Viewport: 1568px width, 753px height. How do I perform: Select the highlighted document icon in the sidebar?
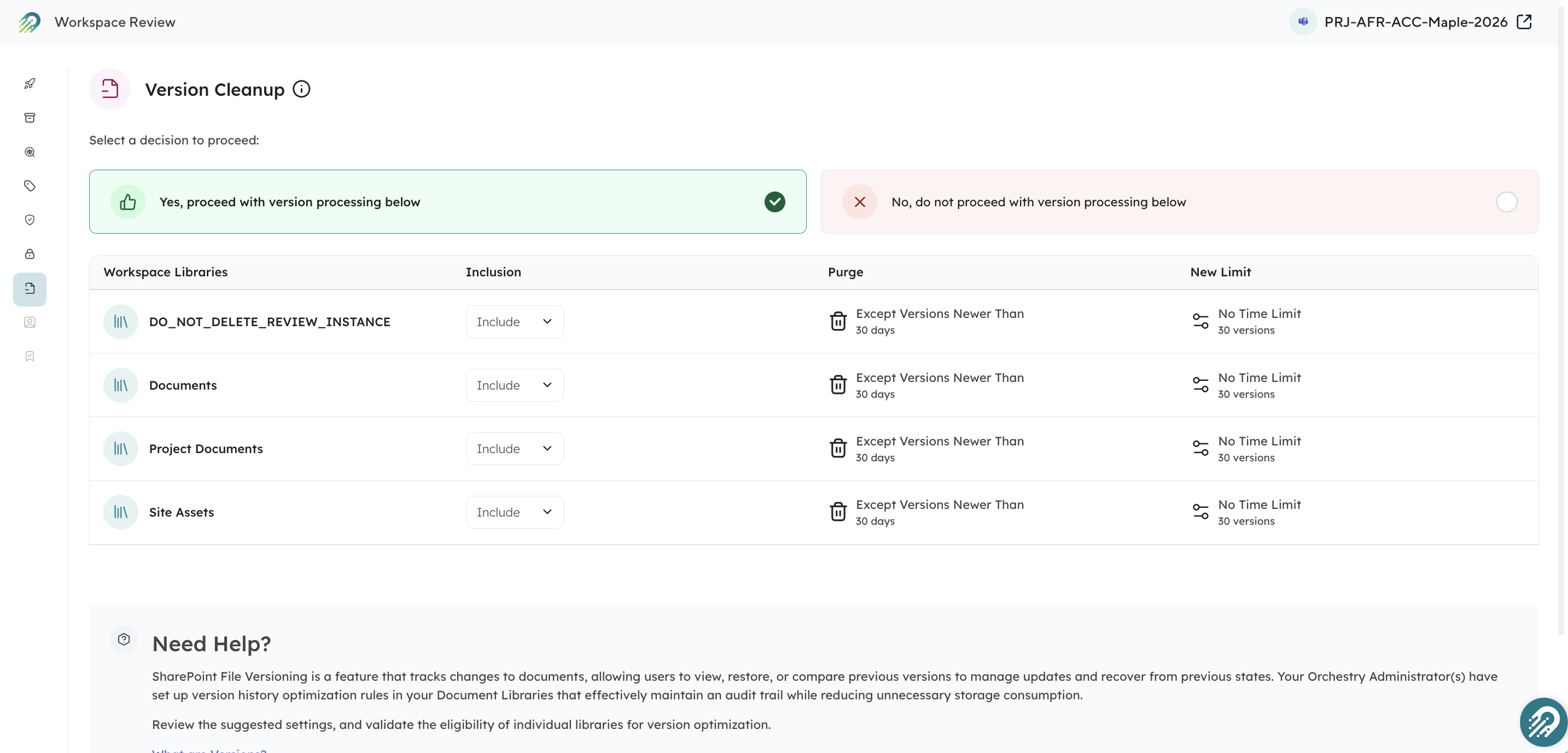coord(29,289)
